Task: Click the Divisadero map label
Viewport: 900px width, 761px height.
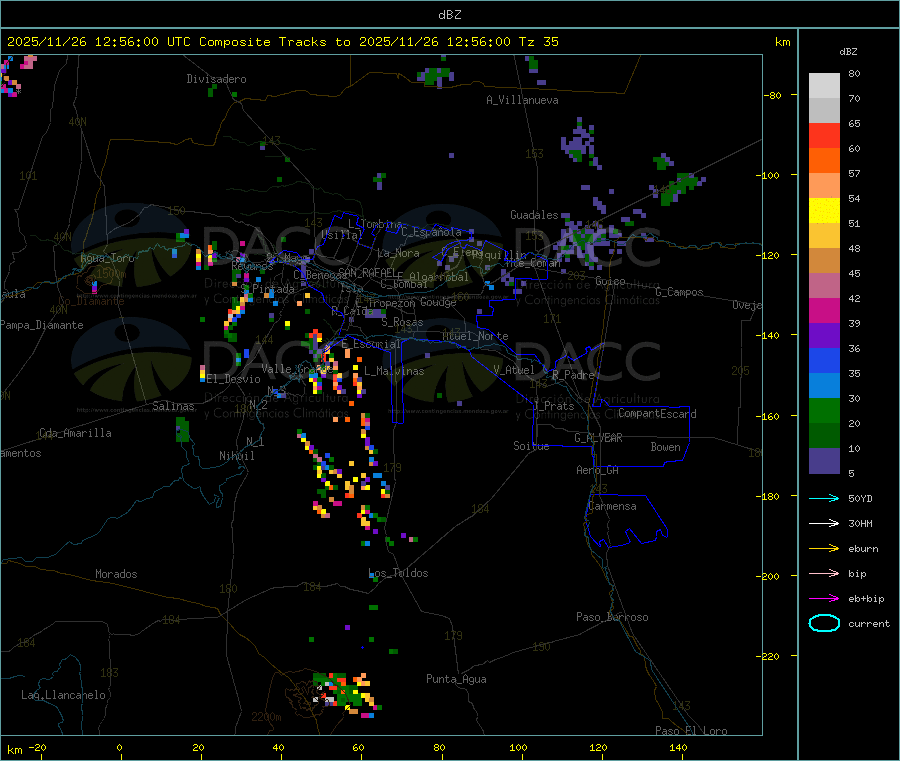Action: [x=216, y=79]
